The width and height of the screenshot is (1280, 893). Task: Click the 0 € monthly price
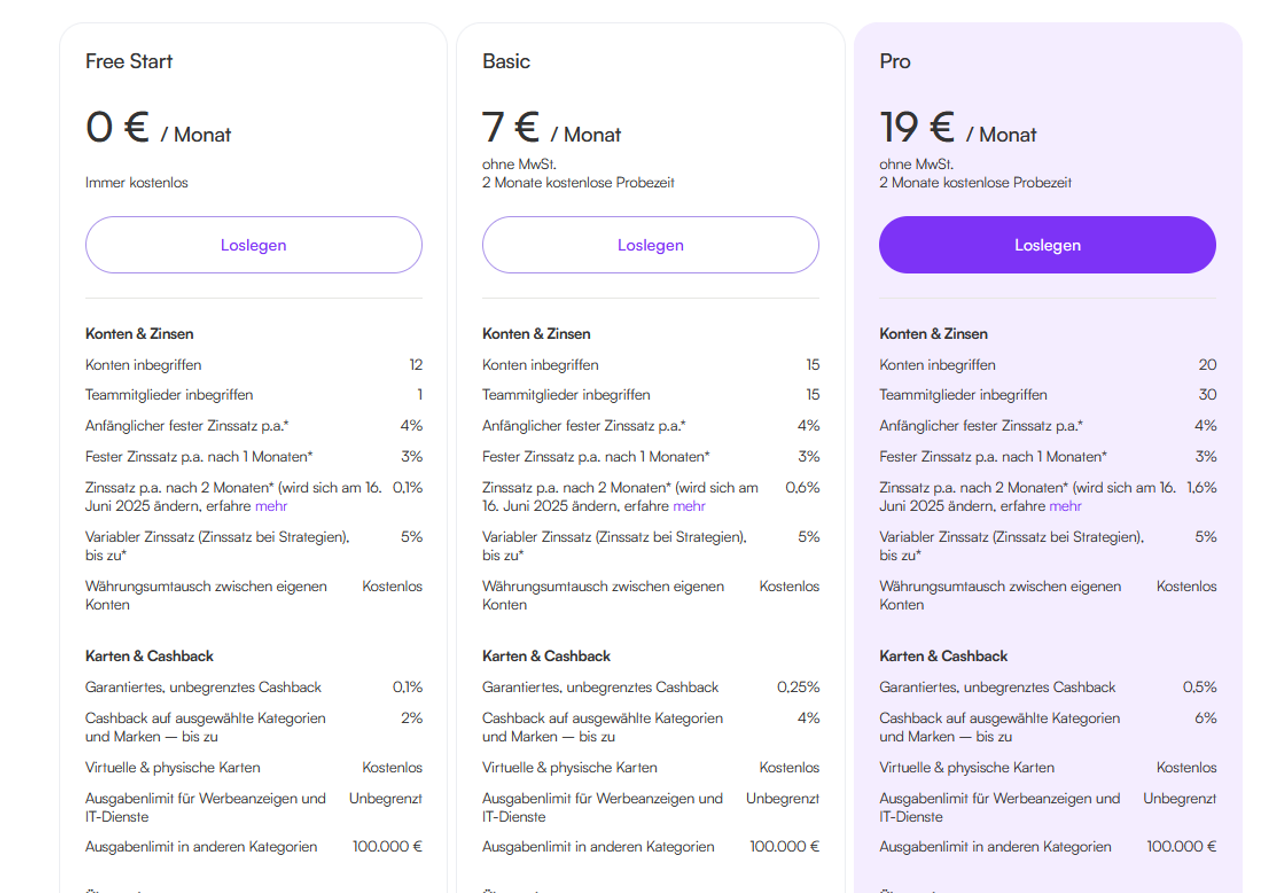[118, 128]
